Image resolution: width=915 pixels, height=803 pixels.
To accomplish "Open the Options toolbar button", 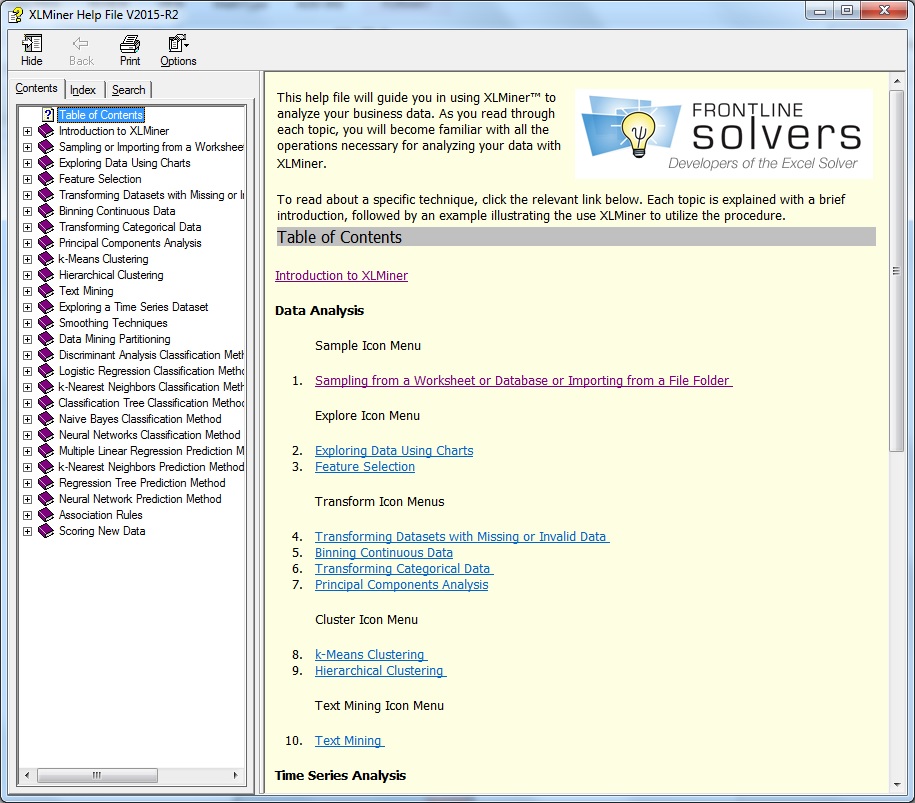I will tap(178, 44).
